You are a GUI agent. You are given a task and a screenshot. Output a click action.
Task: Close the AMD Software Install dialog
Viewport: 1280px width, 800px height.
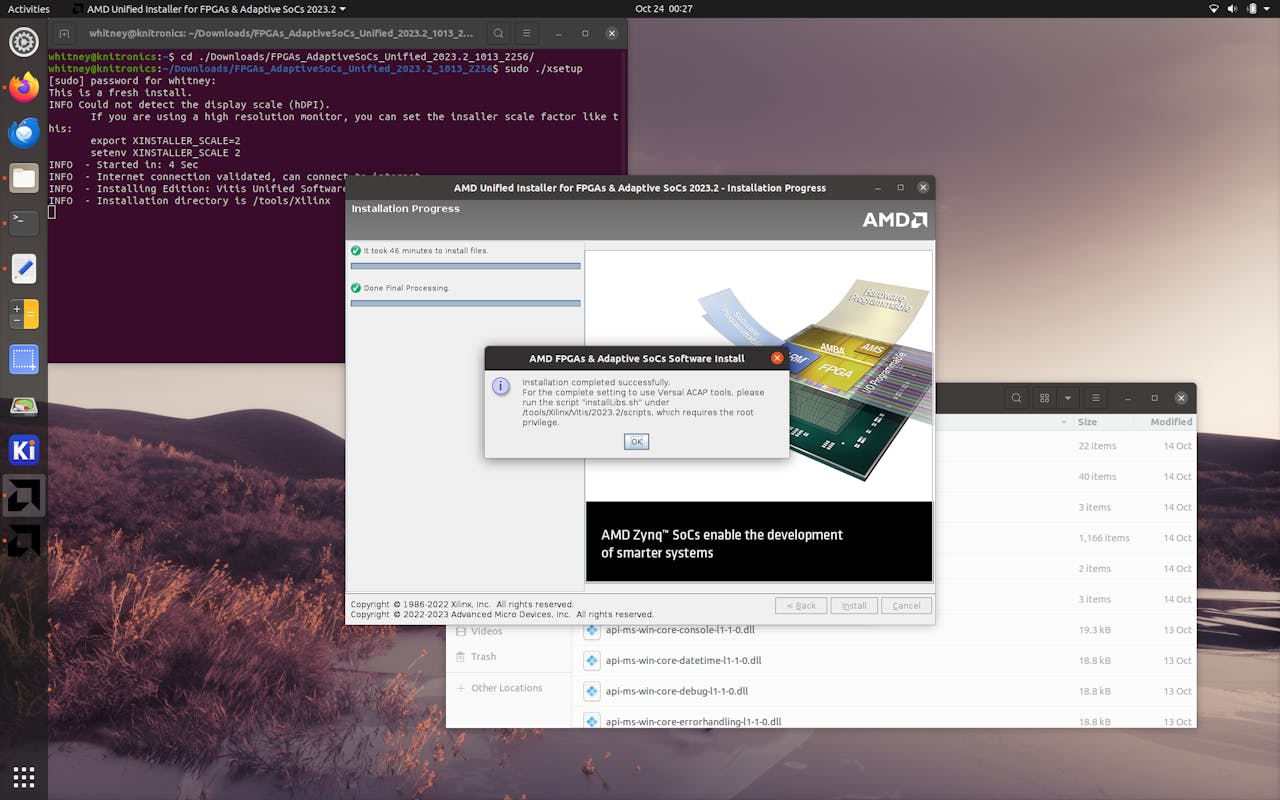click(x=777, y=358)
